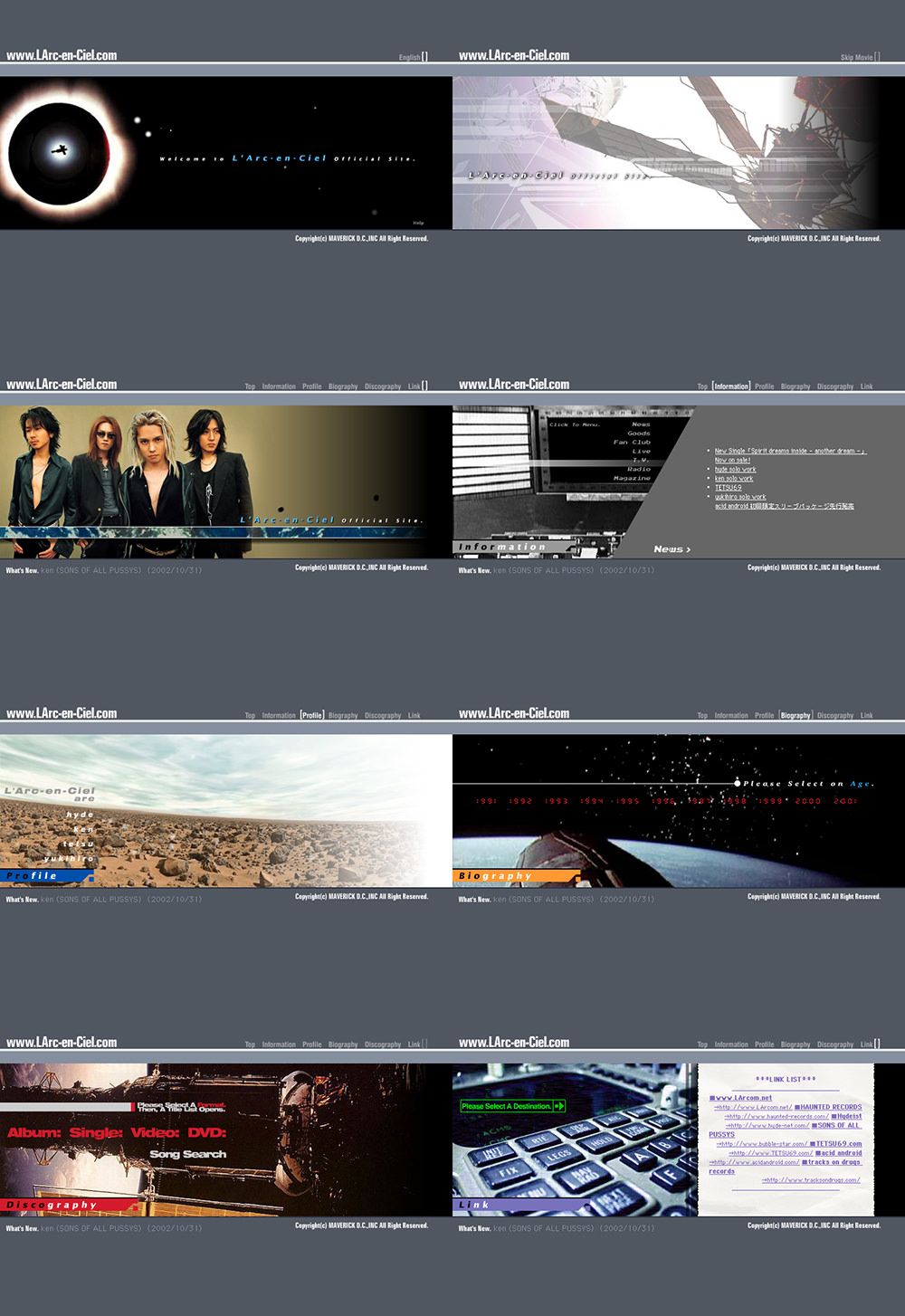Visit the http://www.tracksondrugs.com/ URL

pos(811,1180)
